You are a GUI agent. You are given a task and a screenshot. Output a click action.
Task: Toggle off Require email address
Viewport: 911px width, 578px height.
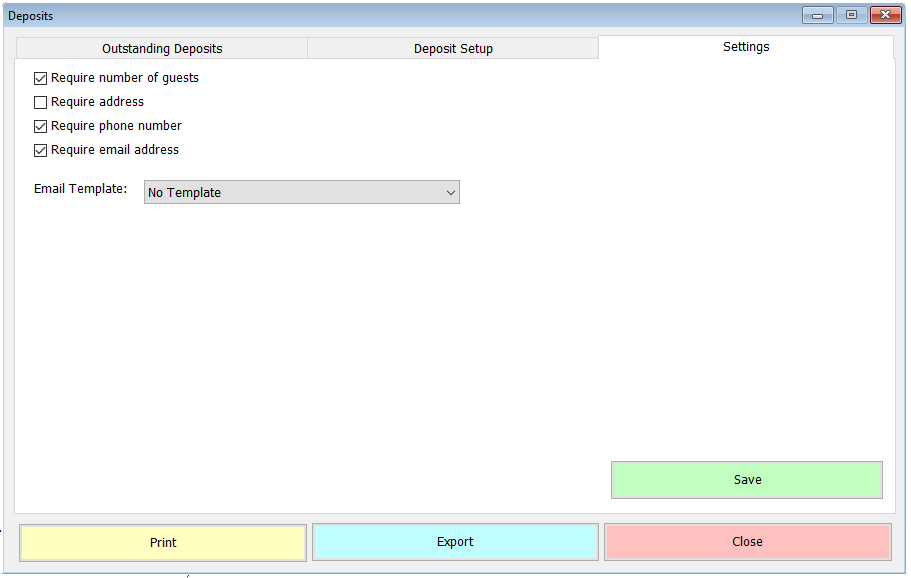[40, 149]
